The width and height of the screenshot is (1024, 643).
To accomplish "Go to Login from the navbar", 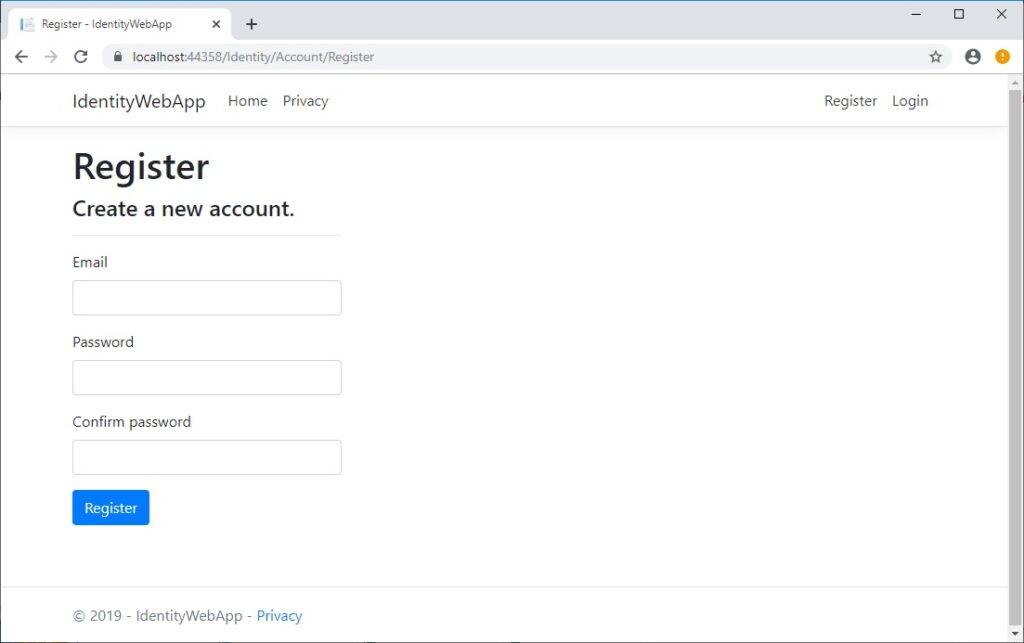I will pos(910,101).
